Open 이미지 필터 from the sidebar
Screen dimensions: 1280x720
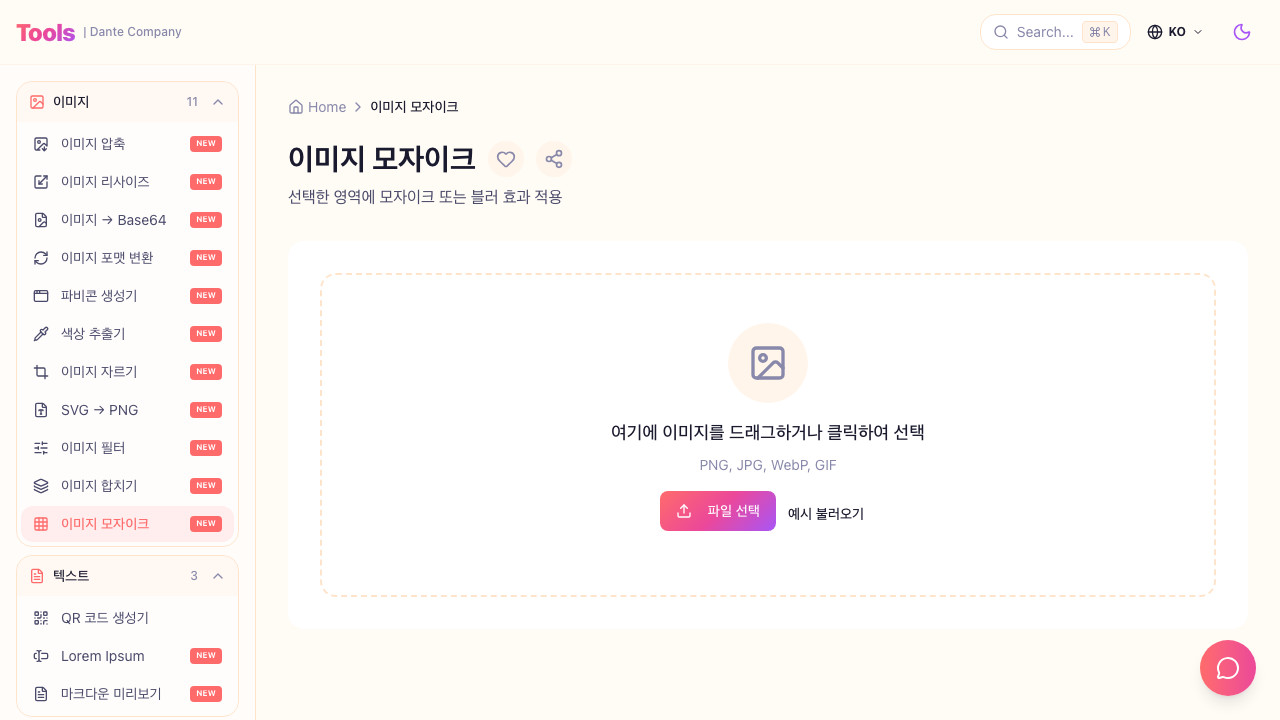coord(93,448)
